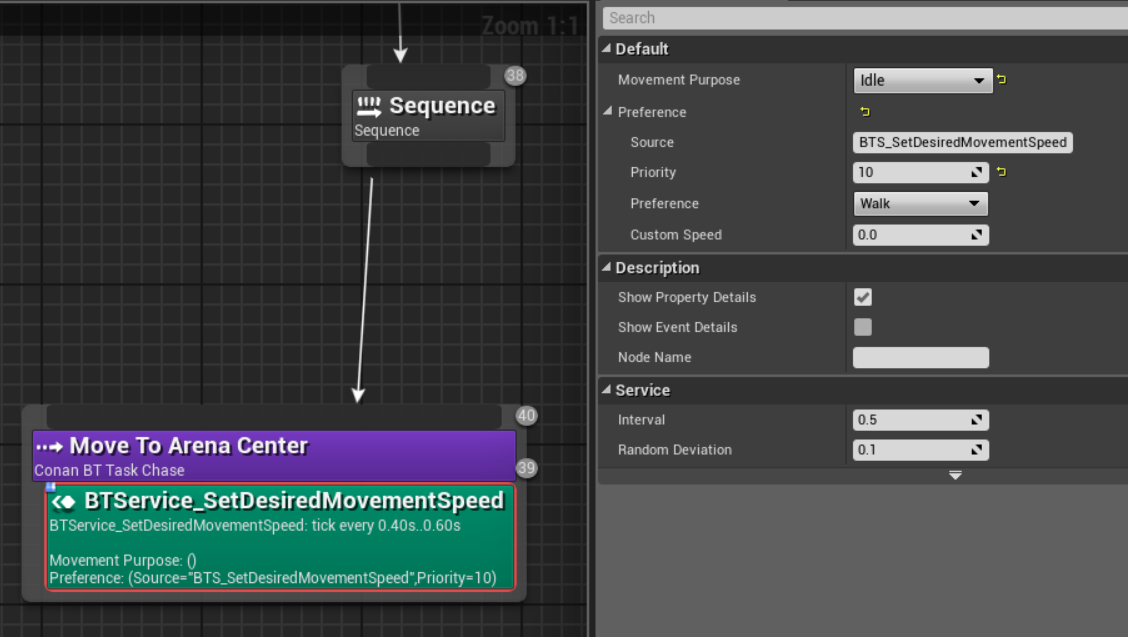
Task: Open the Movement Purpose Idle dropdown
Action: coord(921,80)
